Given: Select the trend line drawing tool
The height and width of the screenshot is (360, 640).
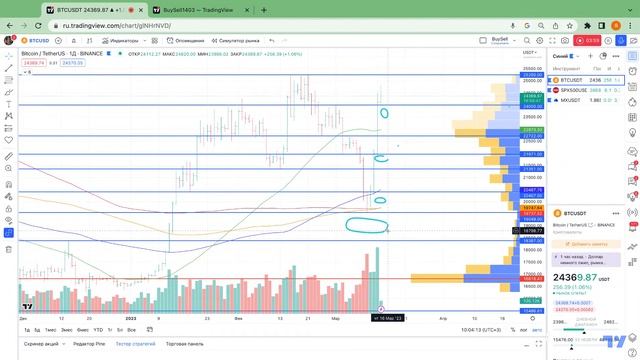Looking at the screenshot, I should pyautogui.click(x=9, y=68).
